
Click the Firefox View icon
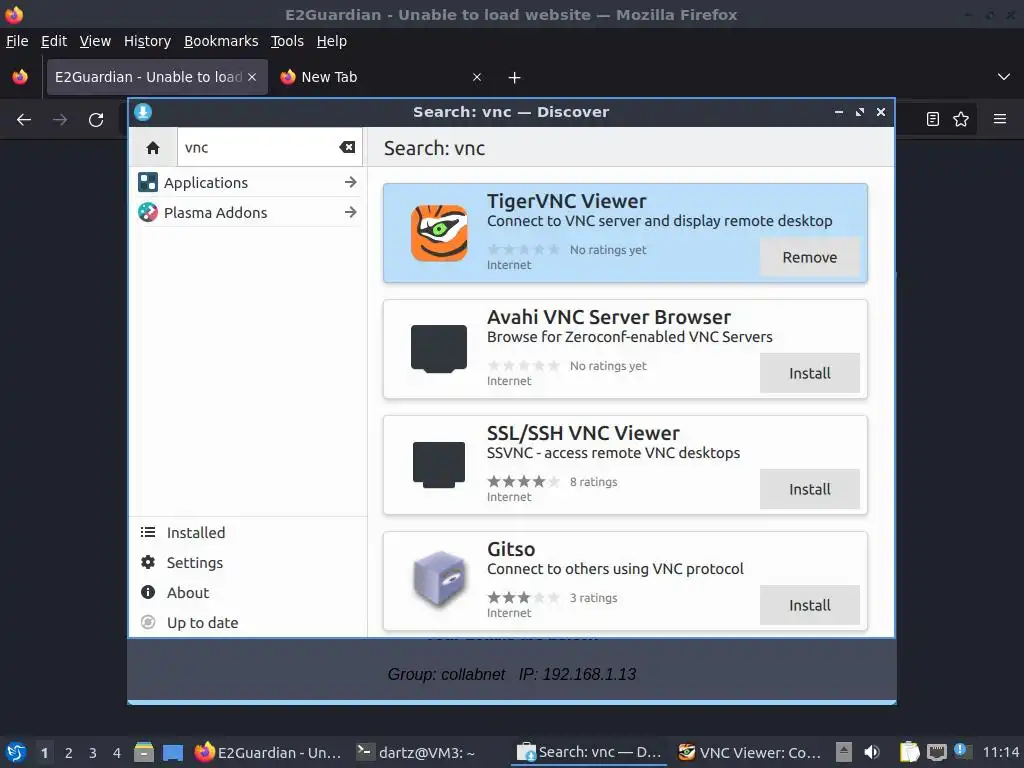(x=20, y=77)
